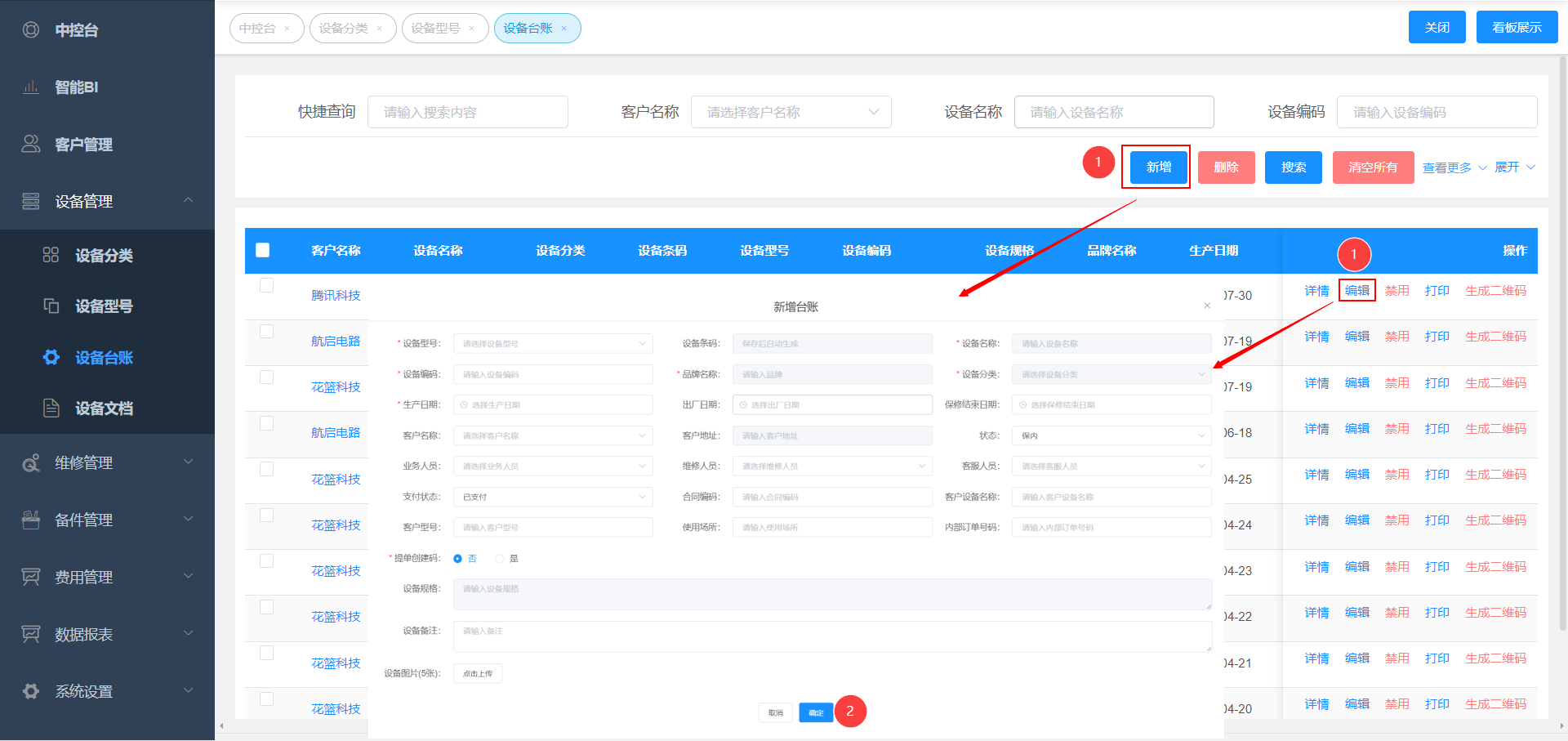Click the 设备型号 copy icon
The height and width of the screenshot is (741, 1568).
click(x=51, y=306)
